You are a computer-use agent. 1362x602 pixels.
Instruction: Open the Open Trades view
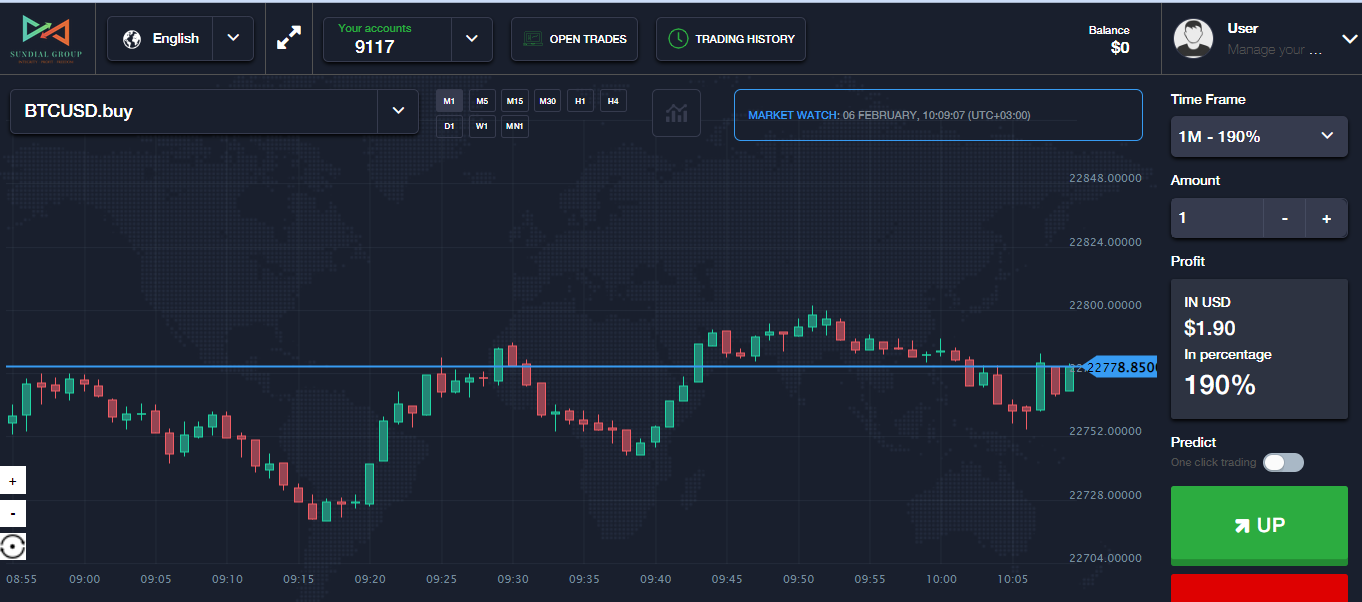click(x=574, y=39)
